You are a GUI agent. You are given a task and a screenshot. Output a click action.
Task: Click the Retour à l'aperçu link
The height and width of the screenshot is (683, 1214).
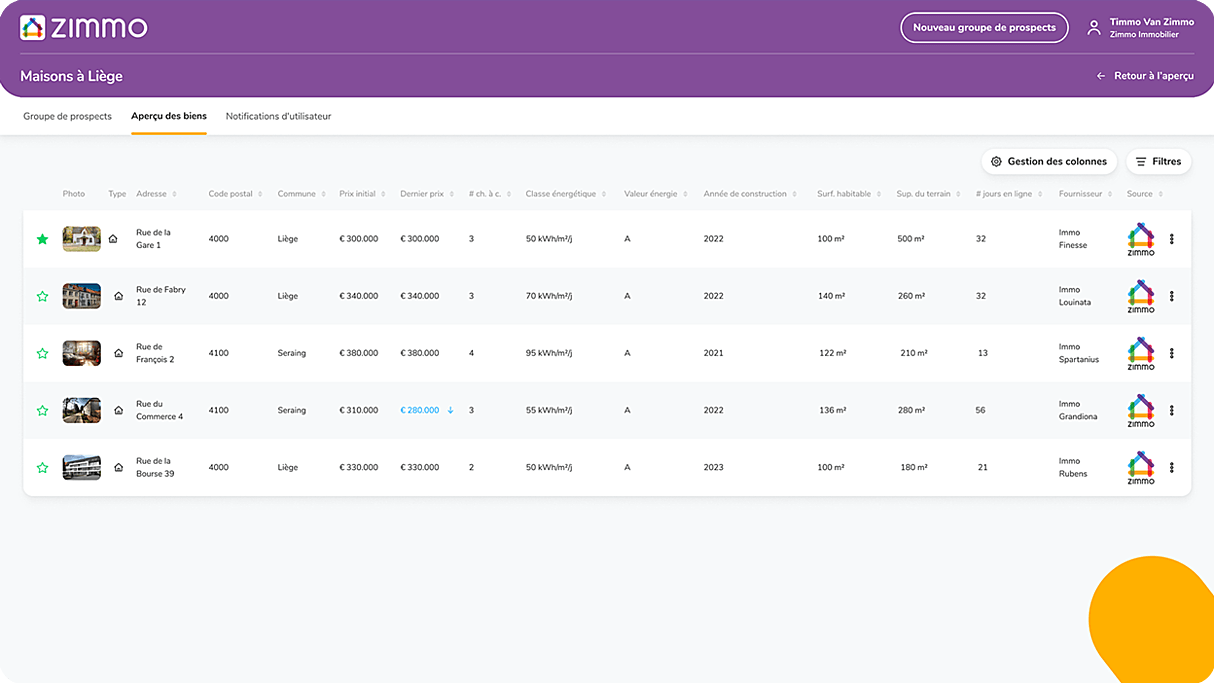(1145, 76)
